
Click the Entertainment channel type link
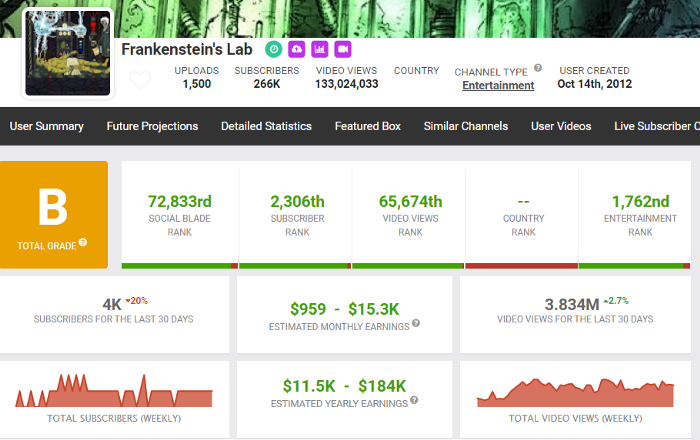(x=498, y=85)
